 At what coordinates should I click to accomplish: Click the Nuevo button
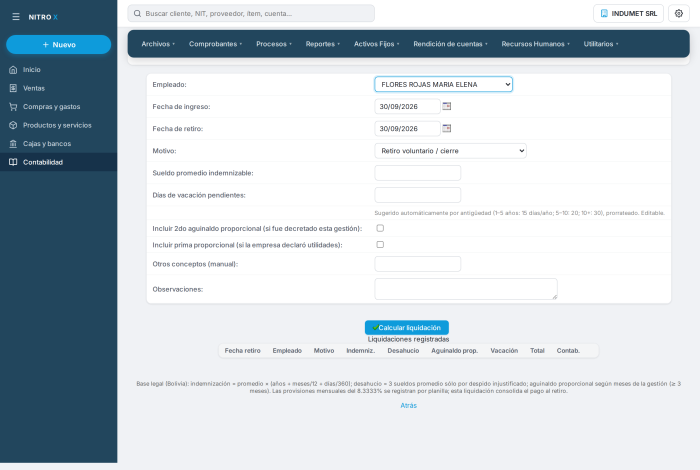(x=58, y=45)
